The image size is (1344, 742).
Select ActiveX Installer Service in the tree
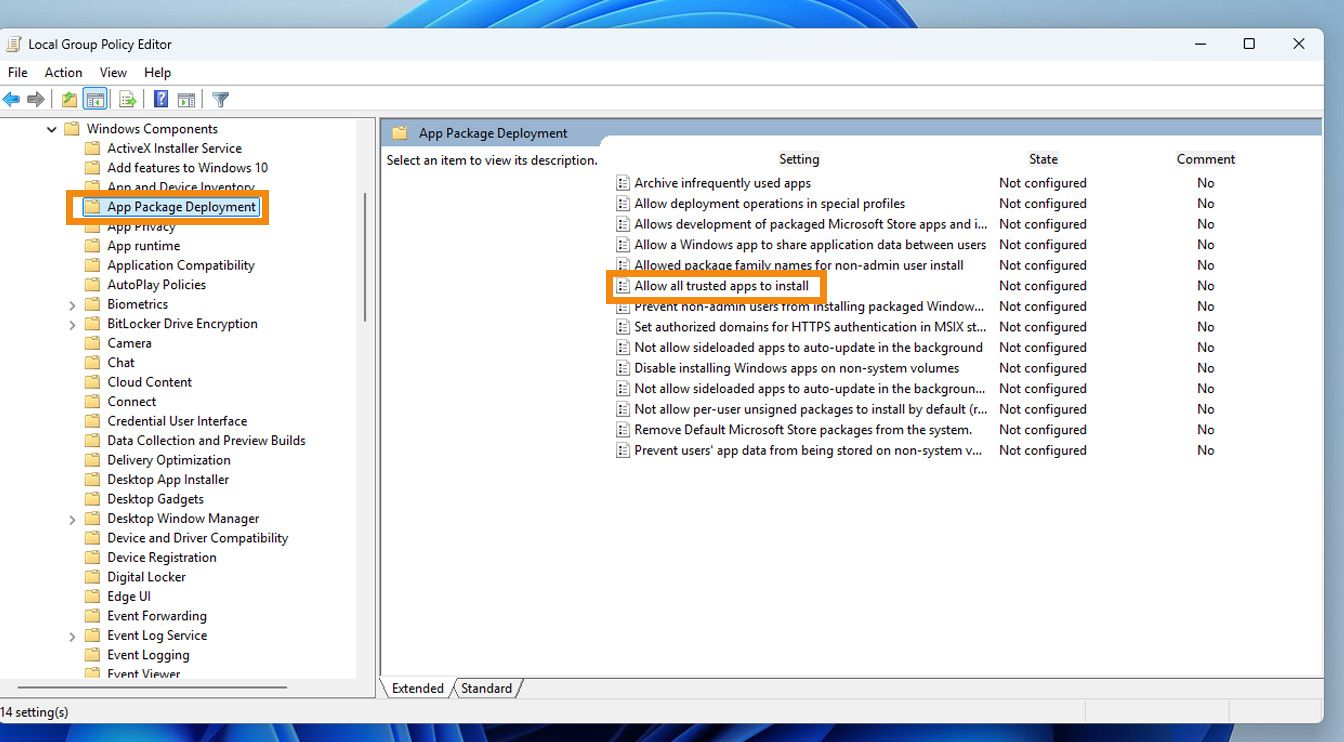(174, 148)
